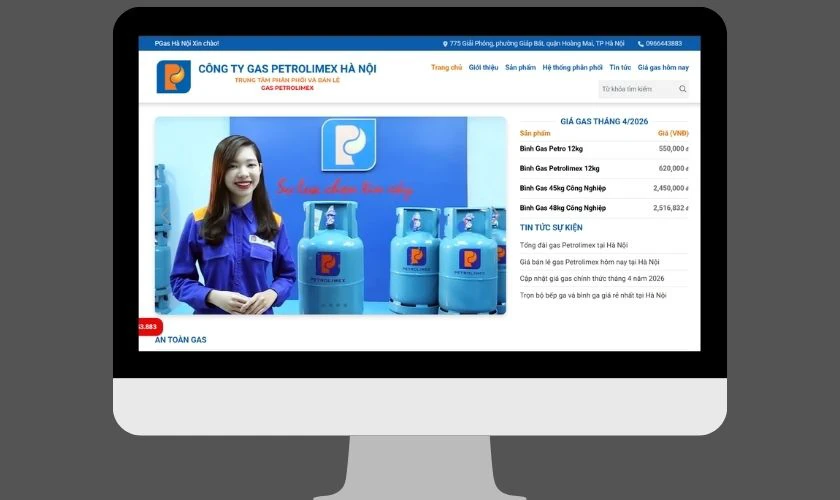Open the Tin tức menu item
The image size is (840, 500).
tap(620, 68)
